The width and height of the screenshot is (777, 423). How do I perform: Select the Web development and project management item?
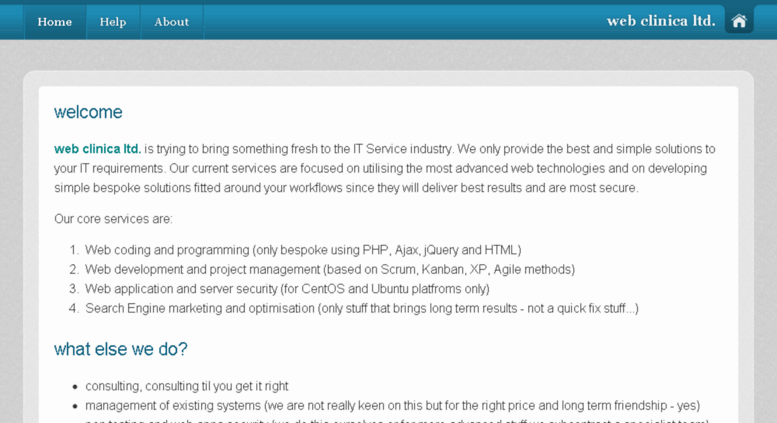330,269
